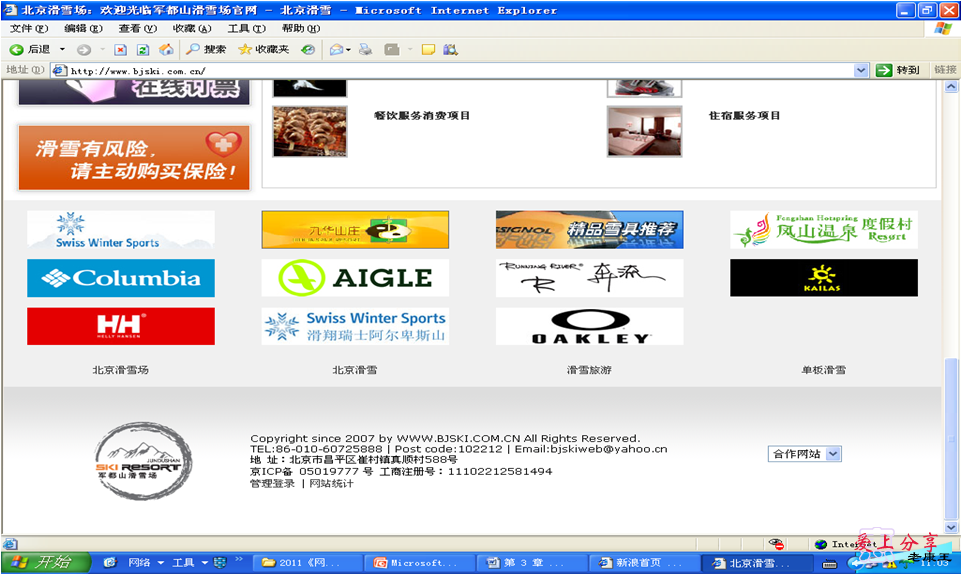Open the taskbar 工具 dropdown
This screenshot has width=962, height=575.
click(x=190, y=562)
